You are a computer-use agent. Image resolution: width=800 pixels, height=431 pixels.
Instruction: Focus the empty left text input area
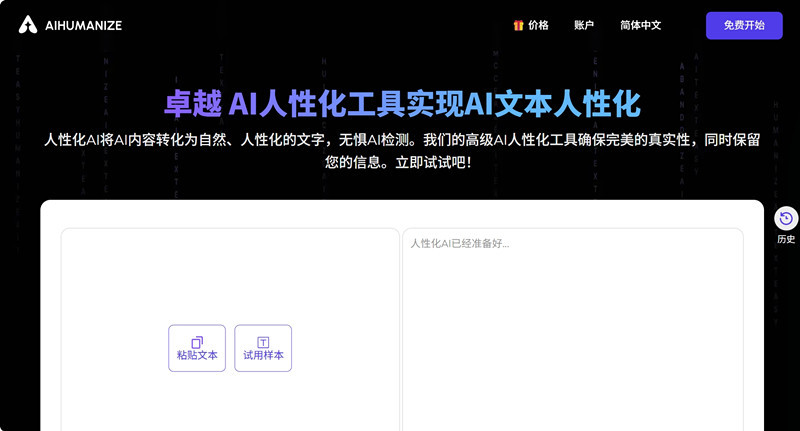[x=230, y=329]
